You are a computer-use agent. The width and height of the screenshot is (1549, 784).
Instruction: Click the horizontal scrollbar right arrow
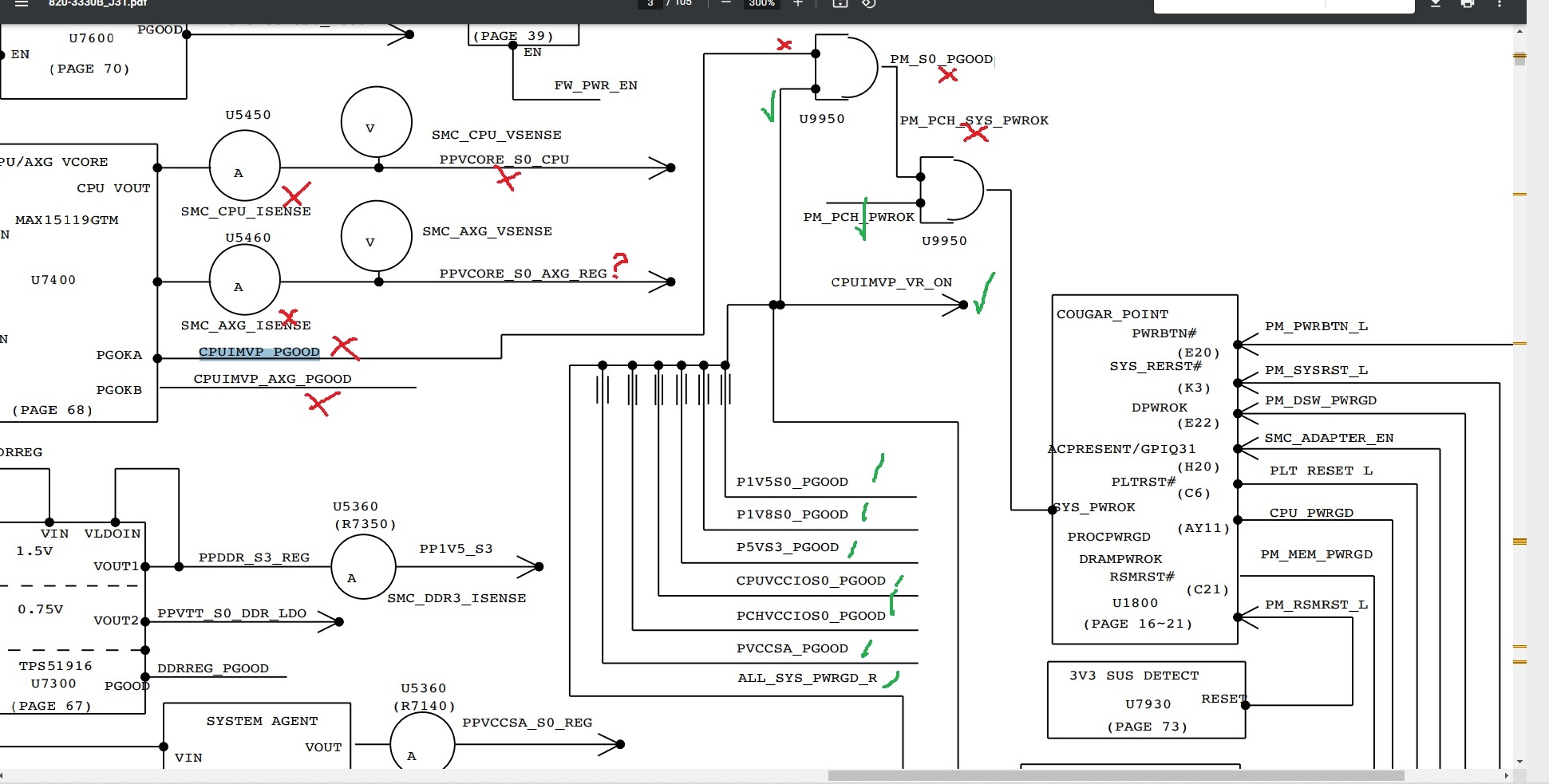[1506, 775]
